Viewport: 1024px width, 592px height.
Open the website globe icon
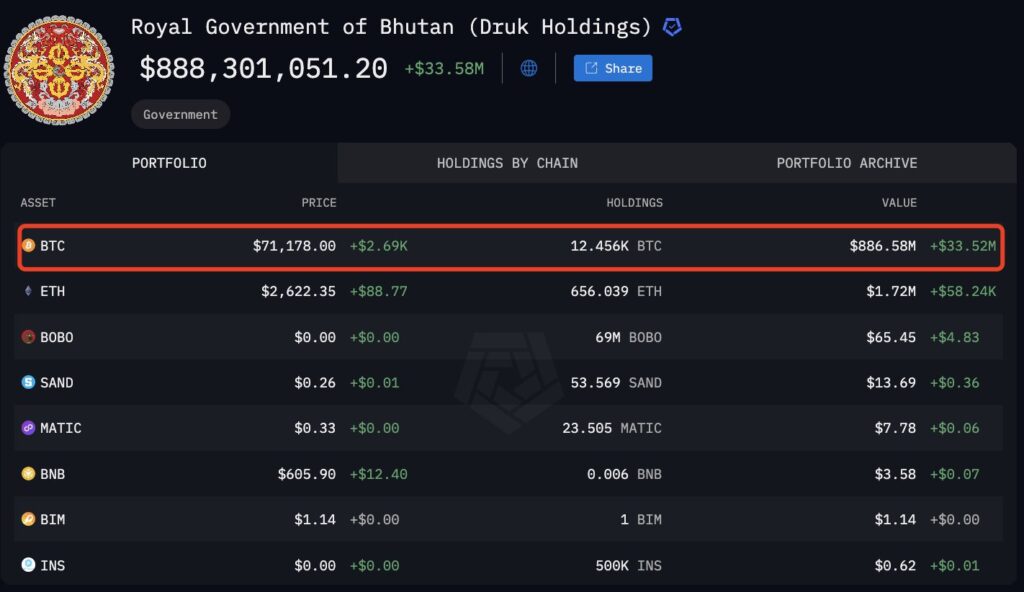pyautogui.click(x=528, y=68)
